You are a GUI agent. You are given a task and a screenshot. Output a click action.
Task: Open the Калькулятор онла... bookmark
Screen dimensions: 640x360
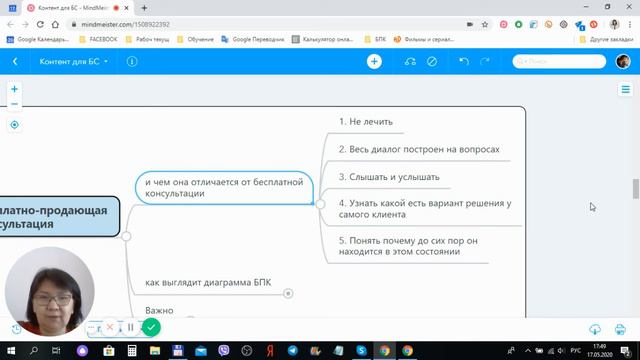click(x=323, y=39)
